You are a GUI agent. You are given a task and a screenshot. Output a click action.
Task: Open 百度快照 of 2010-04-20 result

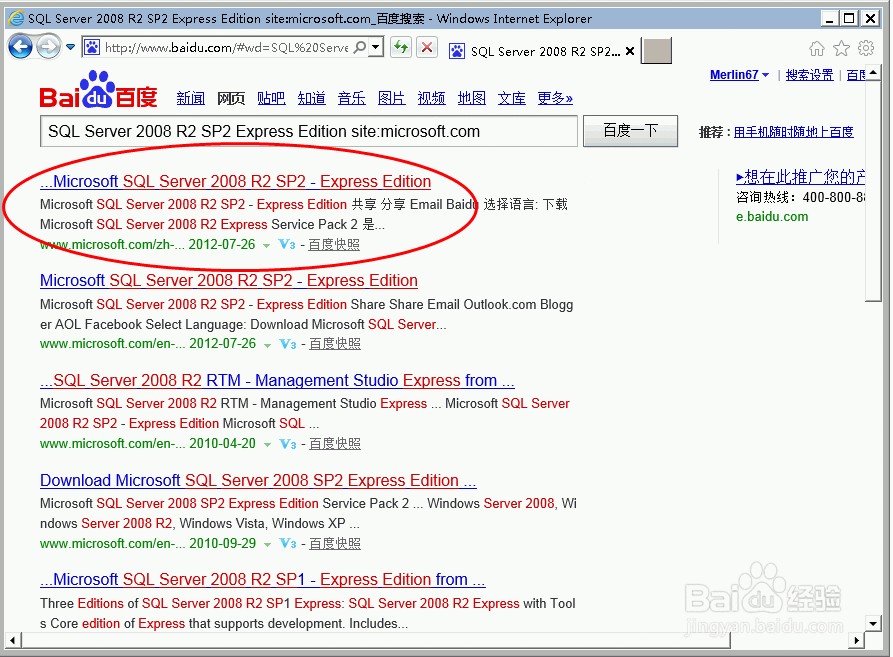pyautogui.click(x=335, y=444)
